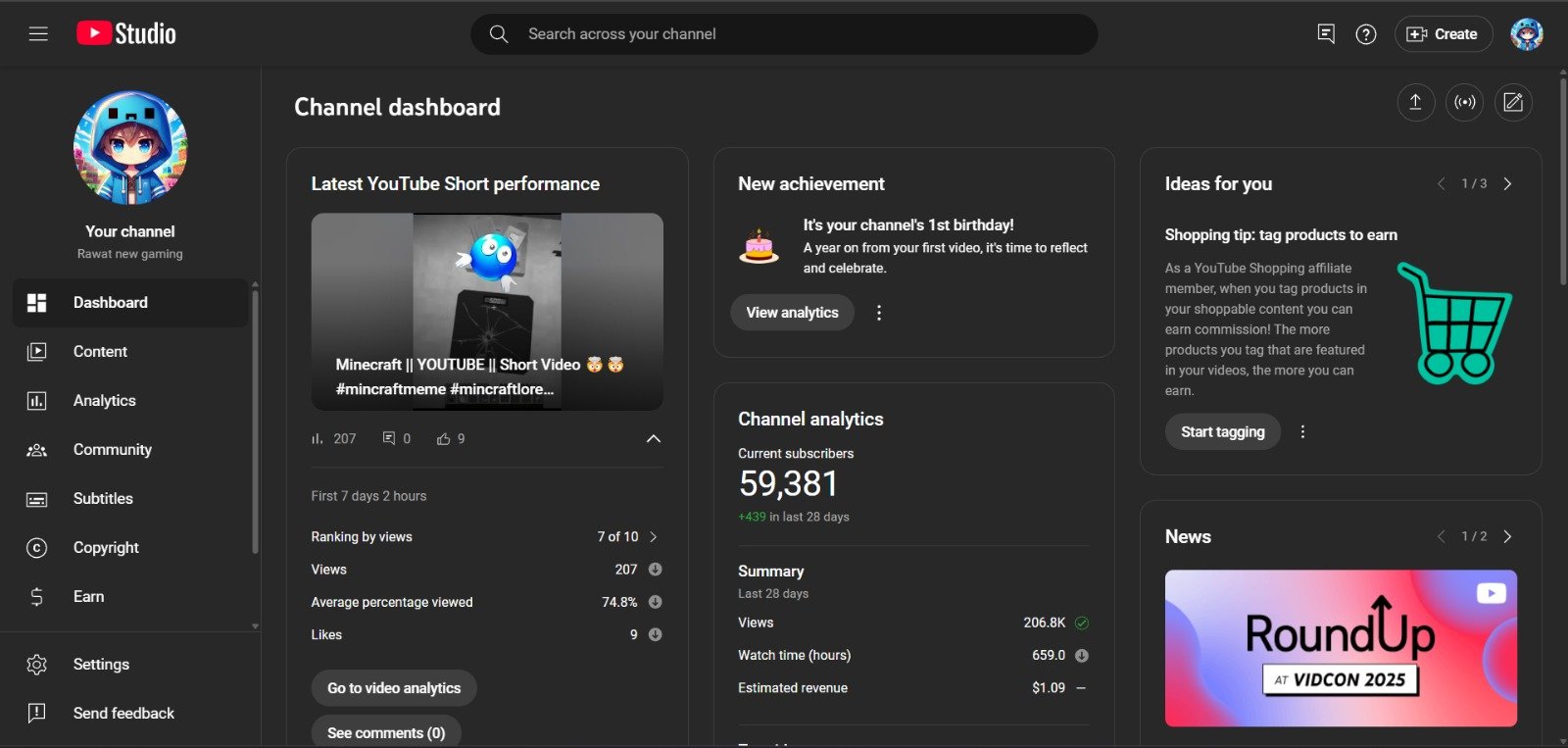Screen dimensions: 1568x748
Task: Click the 59,381 current subscribers count
Action: 788,484
